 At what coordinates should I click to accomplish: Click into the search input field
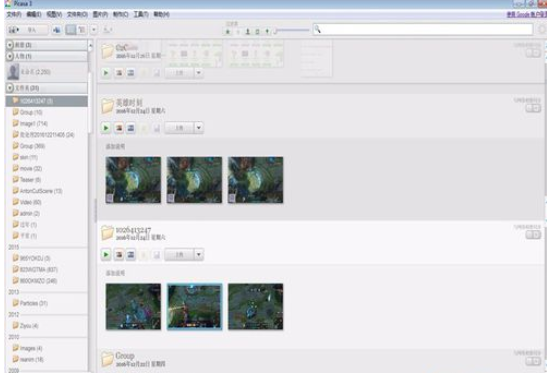click(423, 30)
